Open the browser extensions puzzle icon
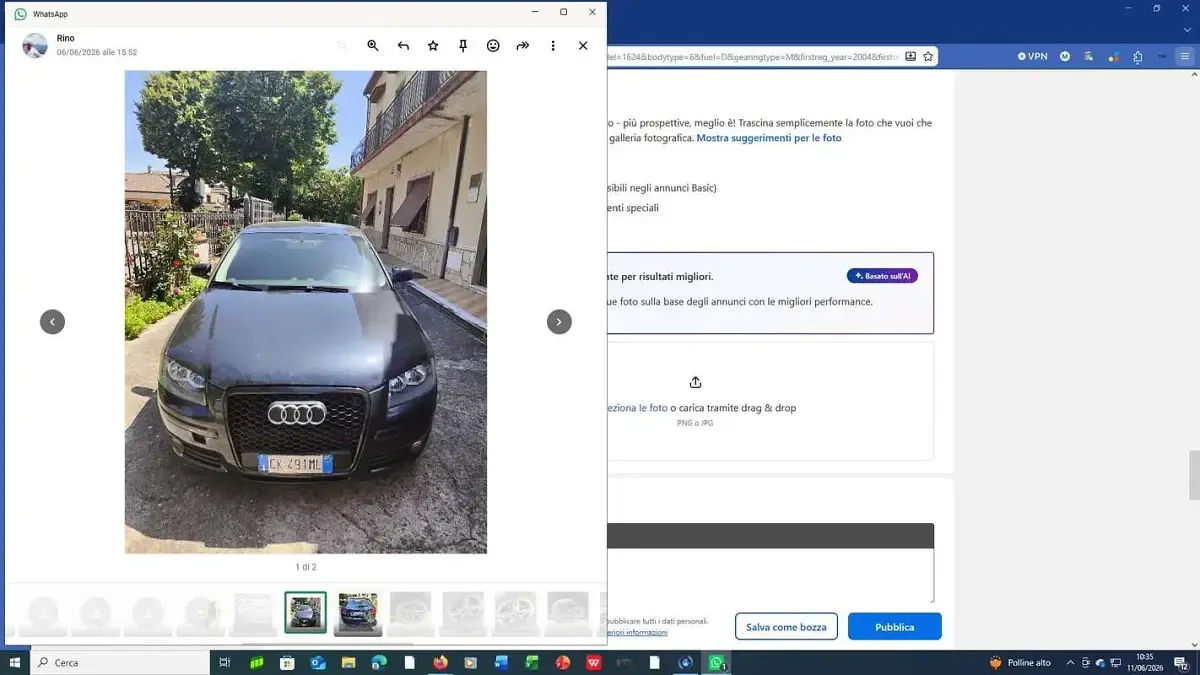 pyautogui.click(x=1138, y=57)
